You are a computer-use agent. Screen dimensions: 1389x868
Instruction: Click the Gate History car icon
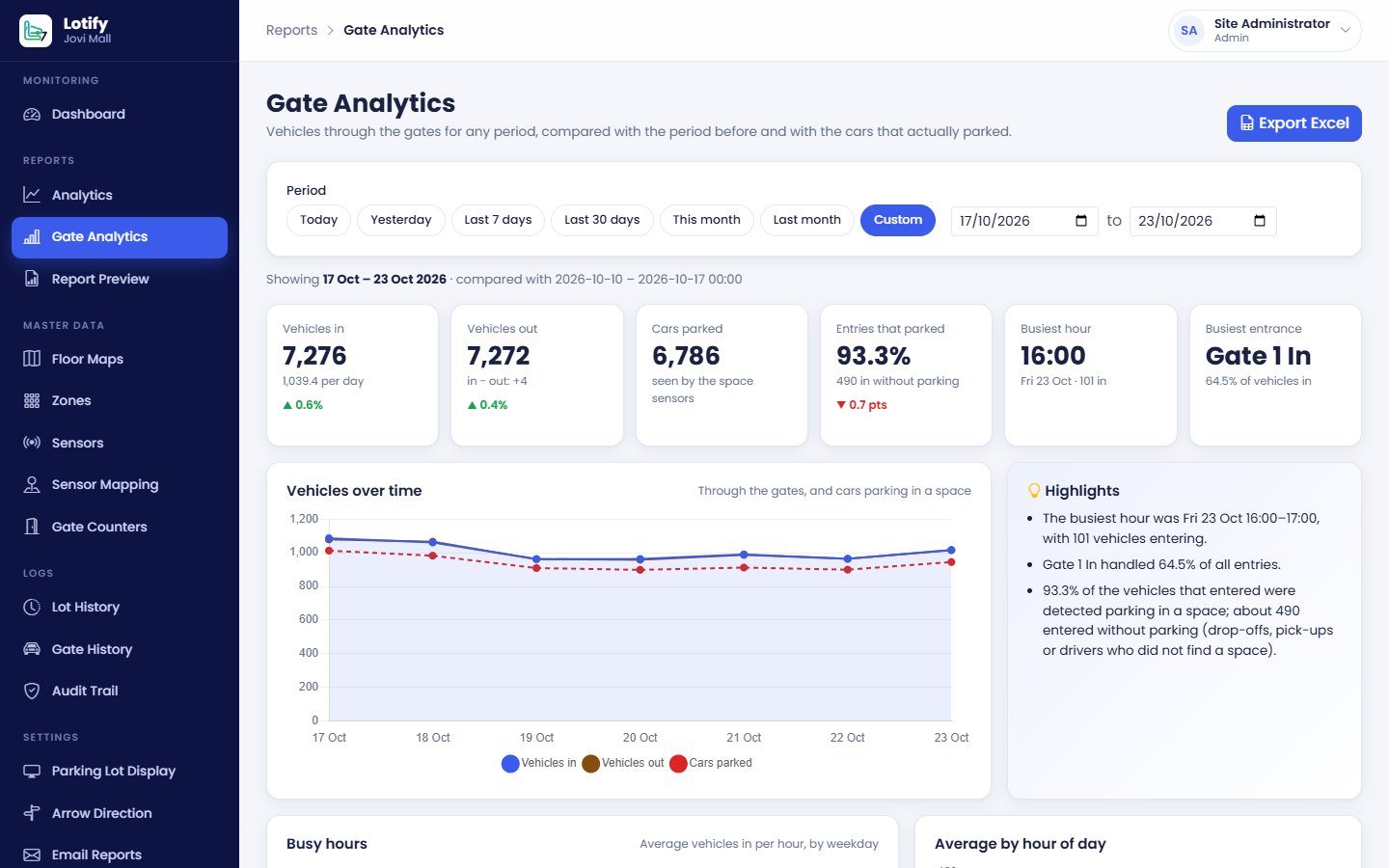[x=32, y=649]
